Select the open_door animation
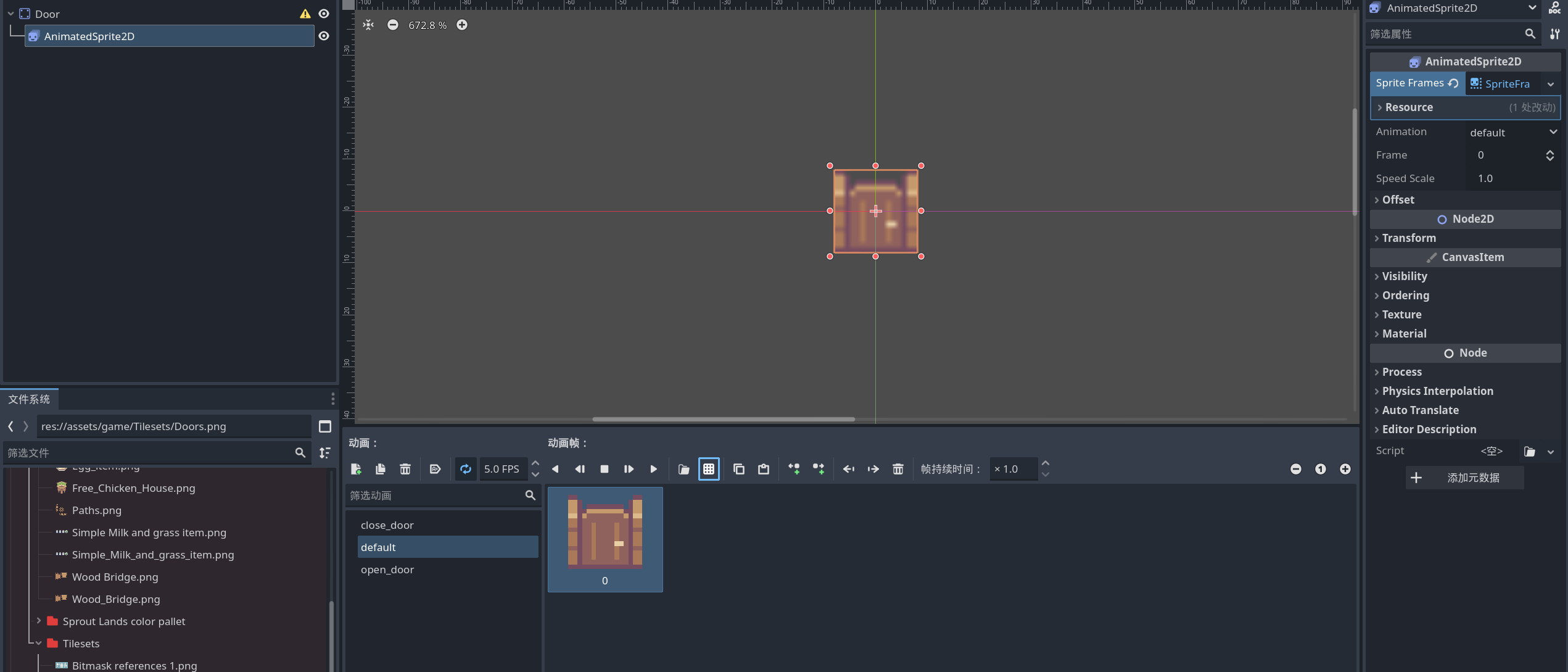 tap(387, 570)
